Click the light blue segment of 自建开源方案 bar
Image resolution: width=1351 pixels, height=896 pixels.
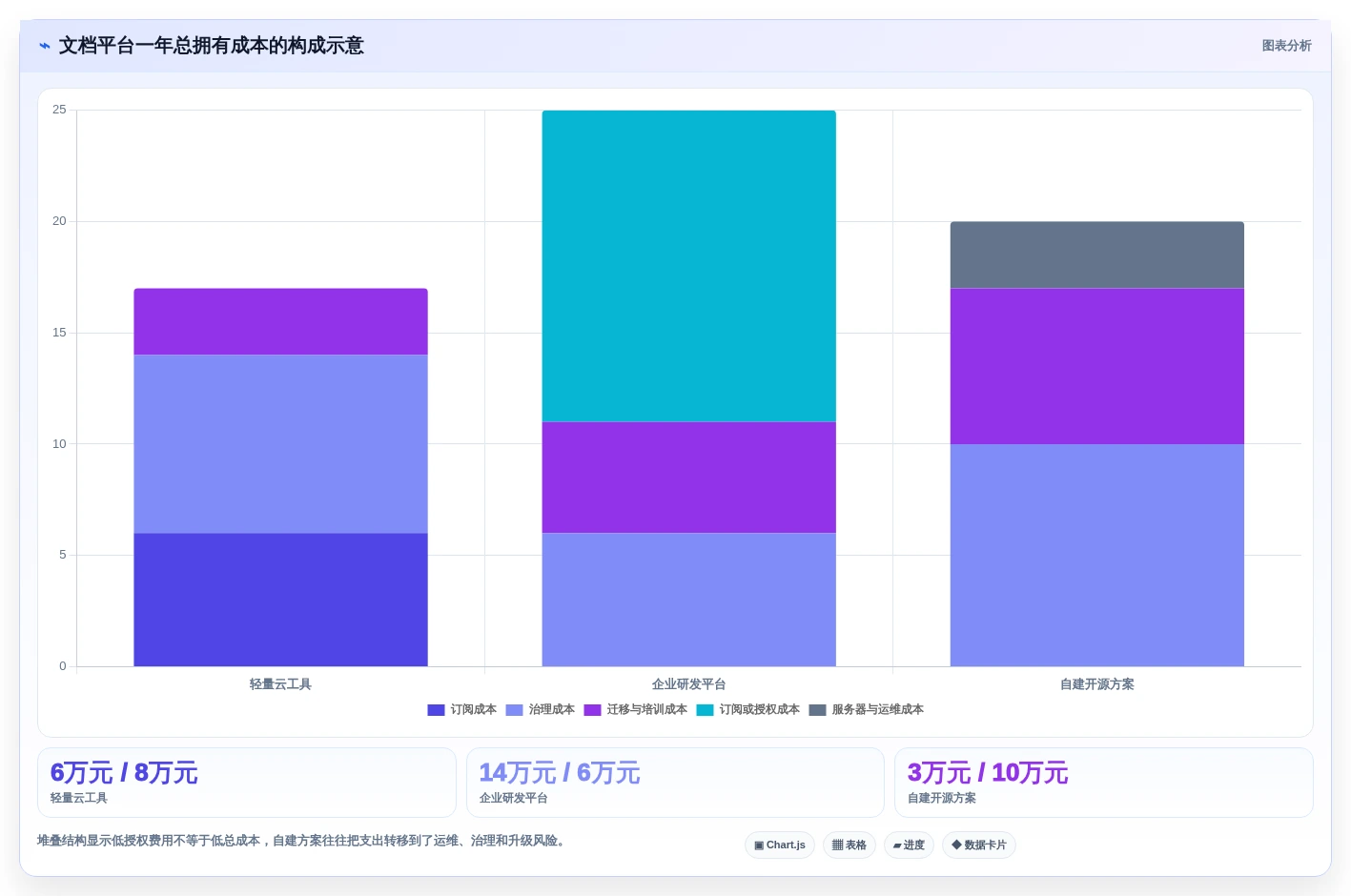pos(1097,556)
